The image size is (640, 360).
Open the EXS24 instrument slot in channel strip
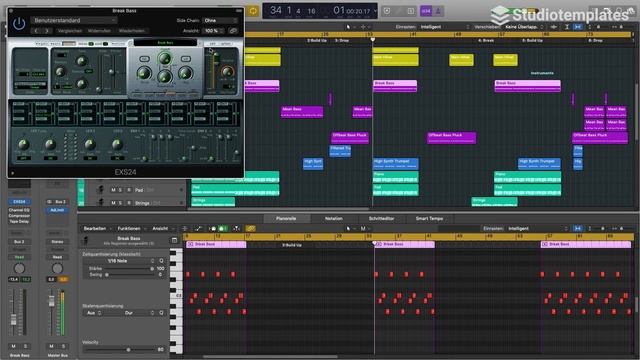pos(19,202)
